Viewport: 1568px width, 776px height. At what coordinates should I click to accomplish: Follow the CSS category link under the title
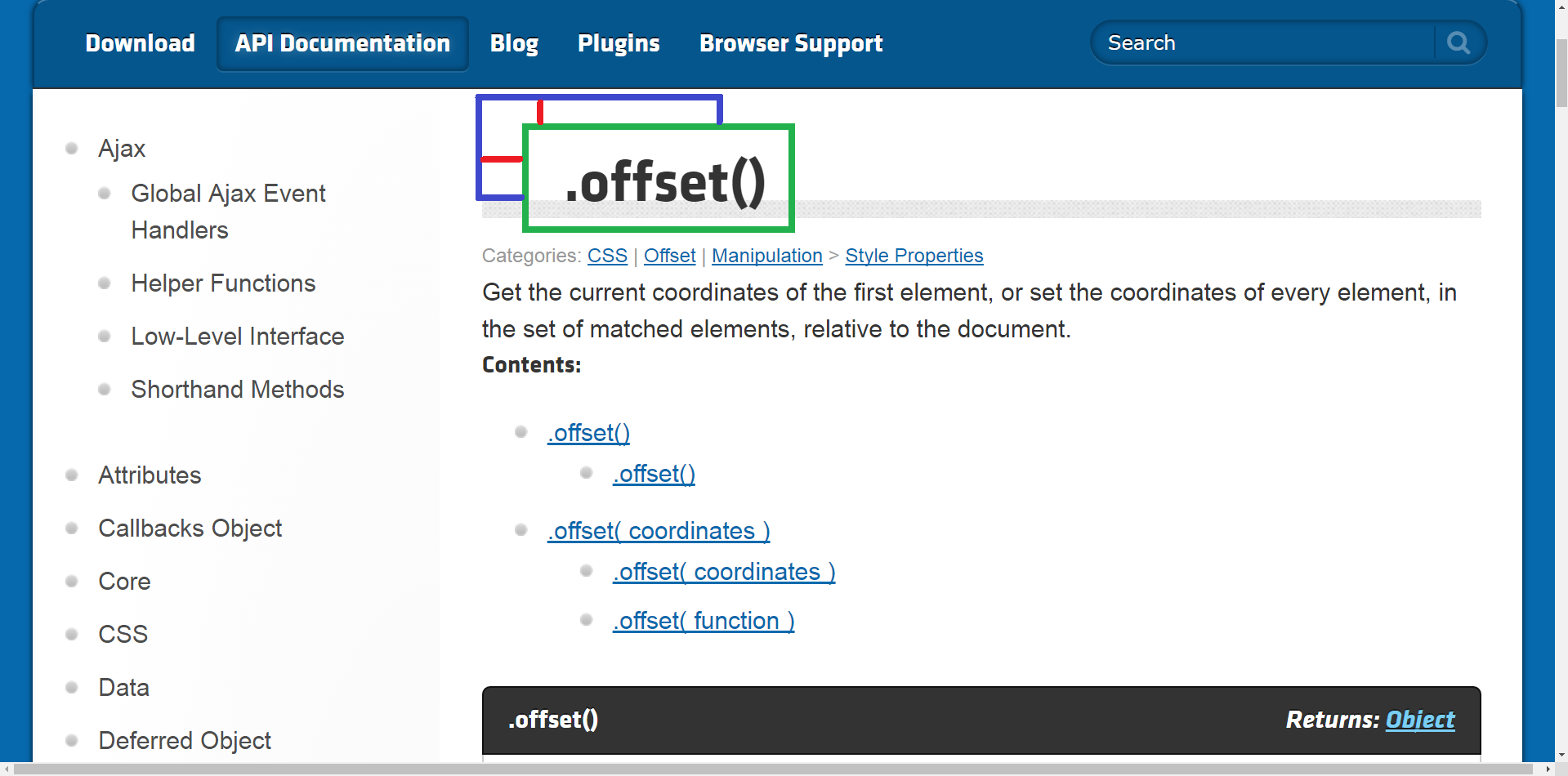coord(607,256)
